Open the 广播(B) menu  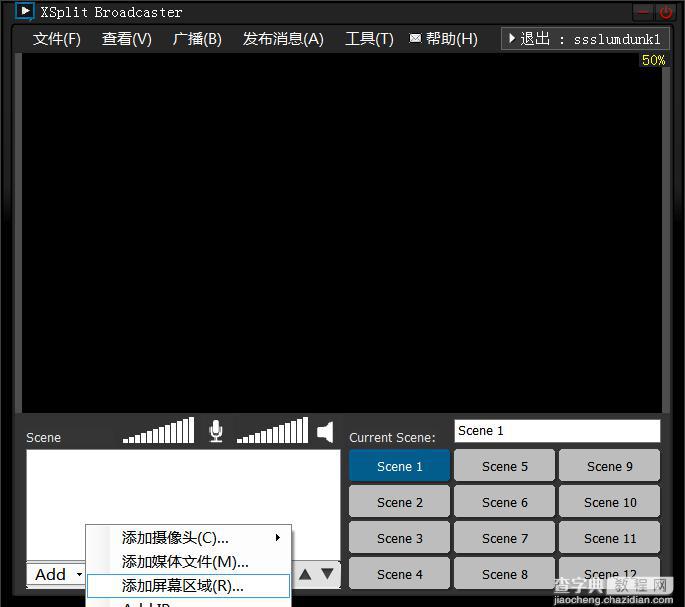tap(197, 39)
